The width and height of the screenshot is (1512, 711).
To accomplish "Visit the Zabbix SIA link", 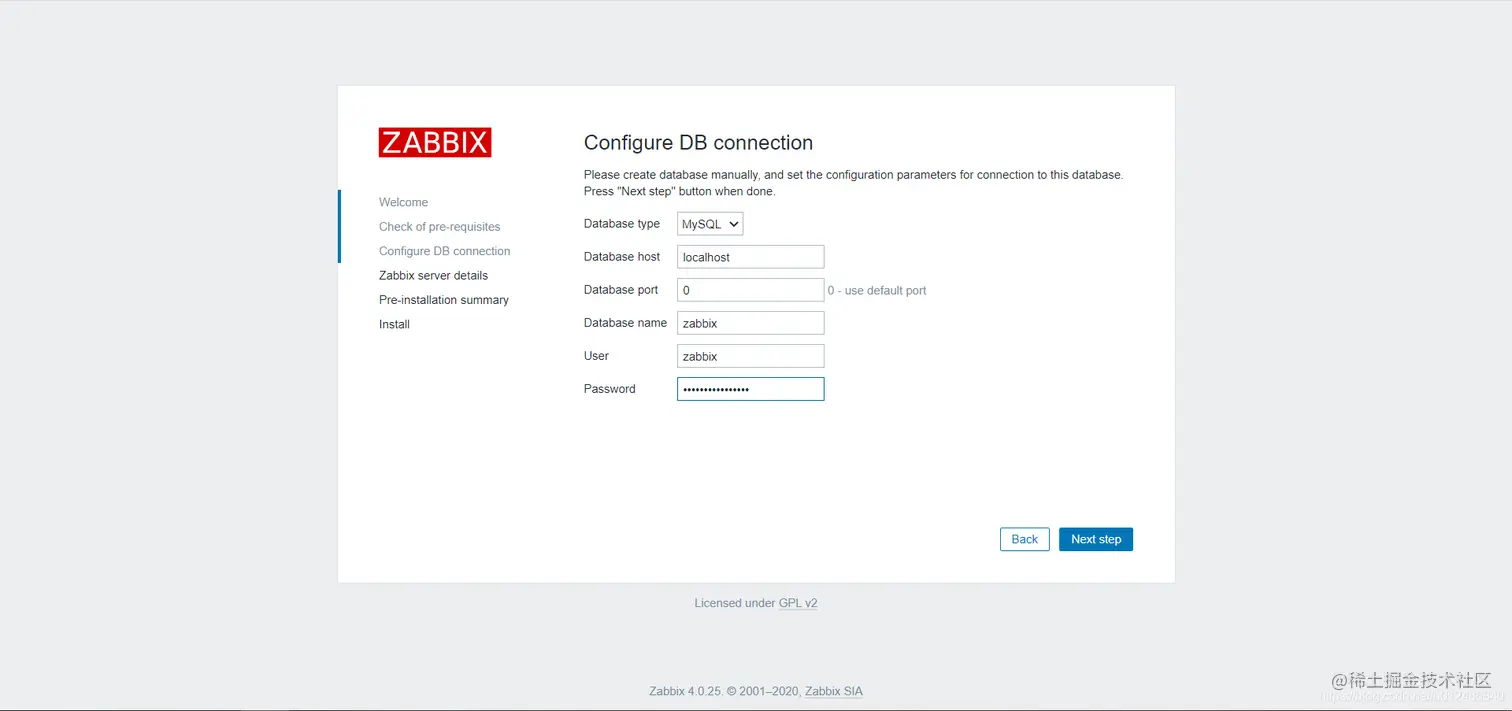I will click(834, 691).
